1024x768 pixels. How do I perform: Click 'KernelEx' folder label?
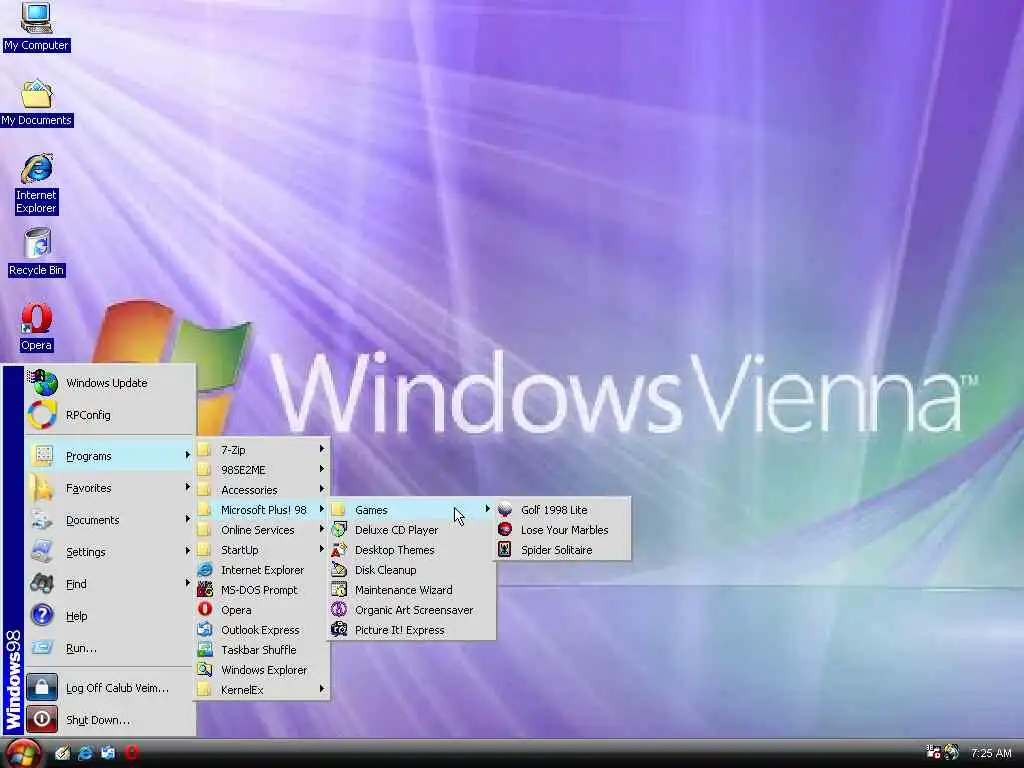pos(242,690)
